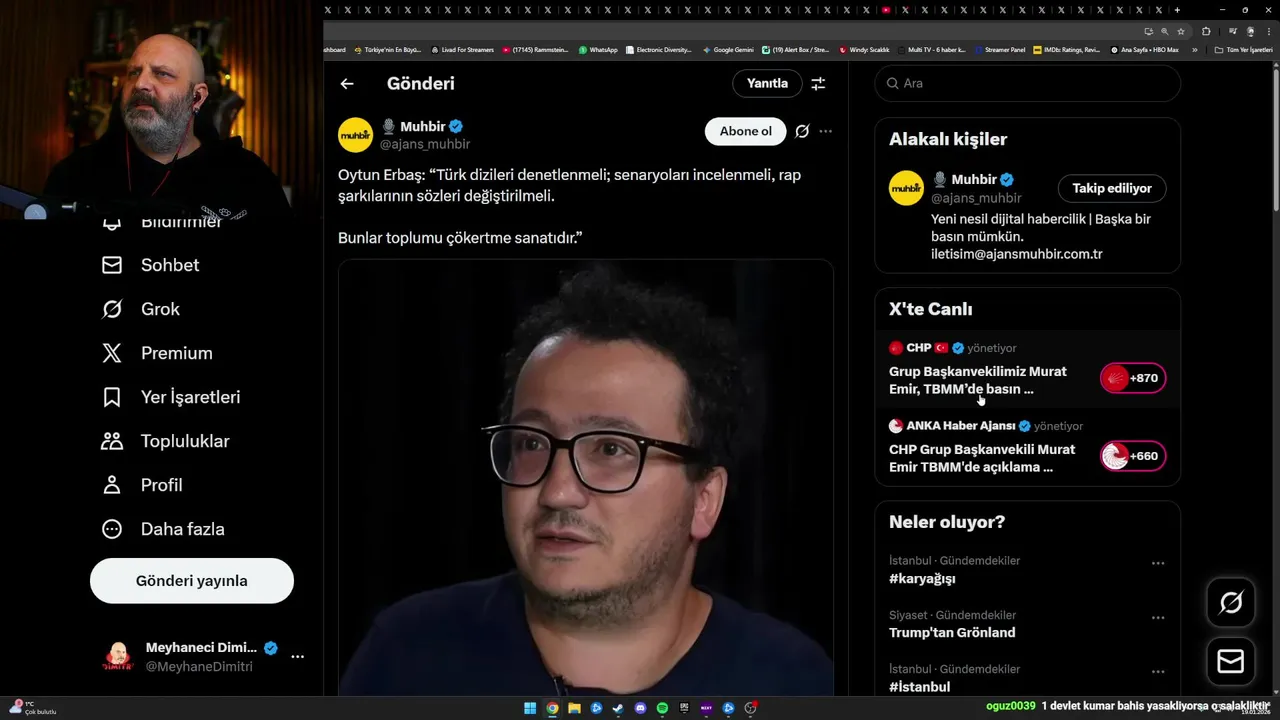
Task: Open the reply filter settings icon
Action: tap(818, 84)
